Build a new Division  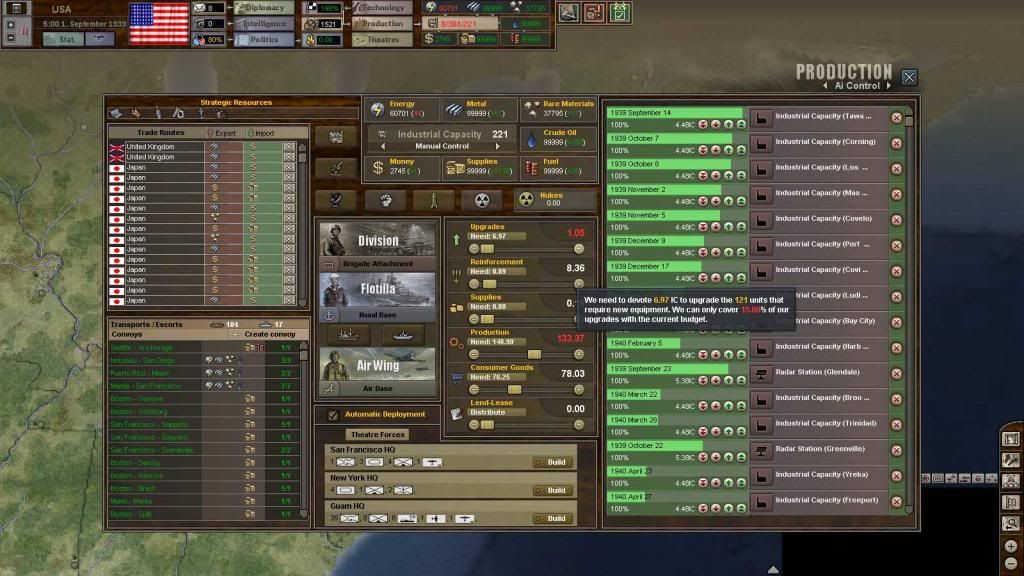377,240
